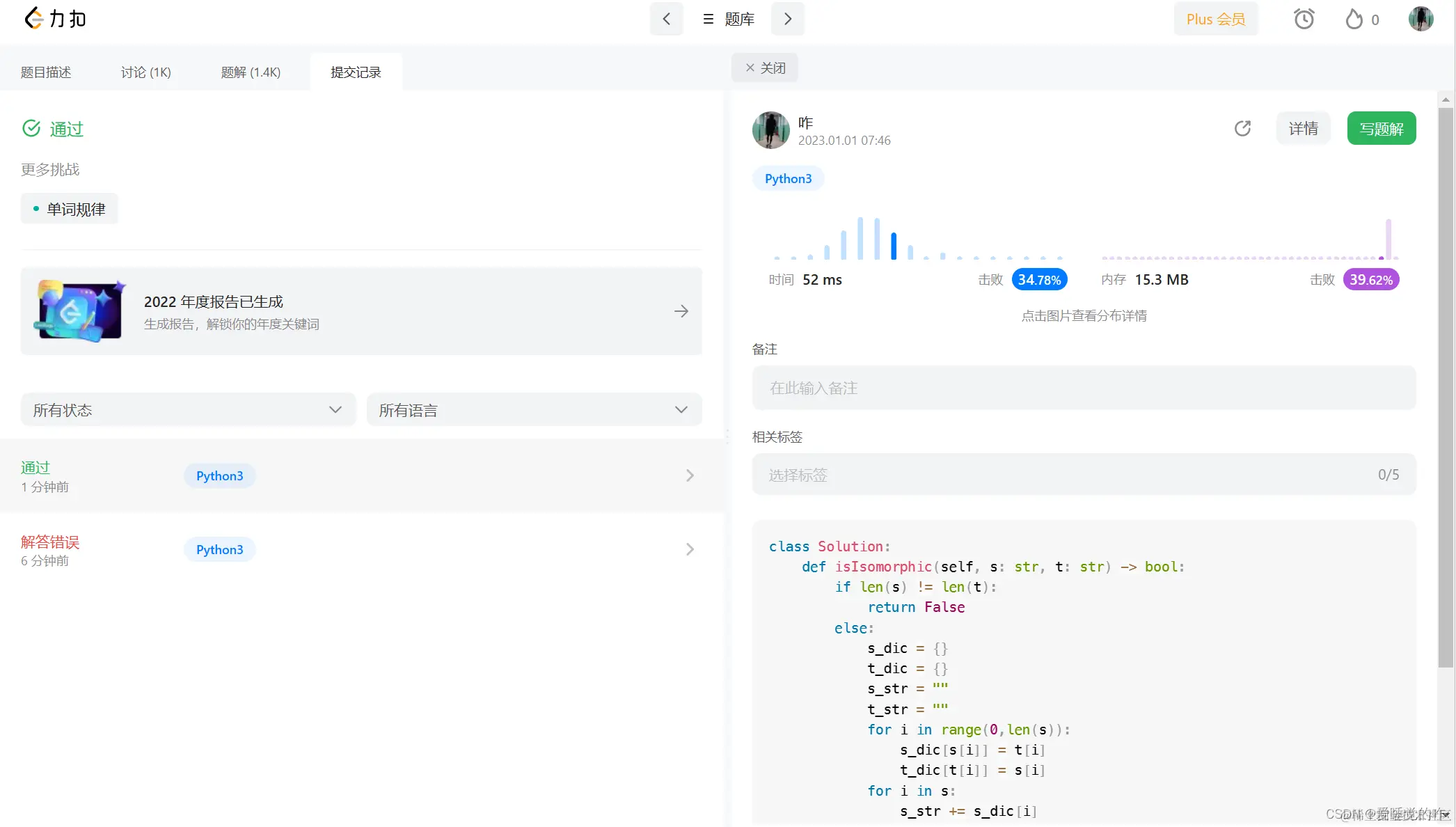Open 2022 年度报告 banner

pos(361,311)
